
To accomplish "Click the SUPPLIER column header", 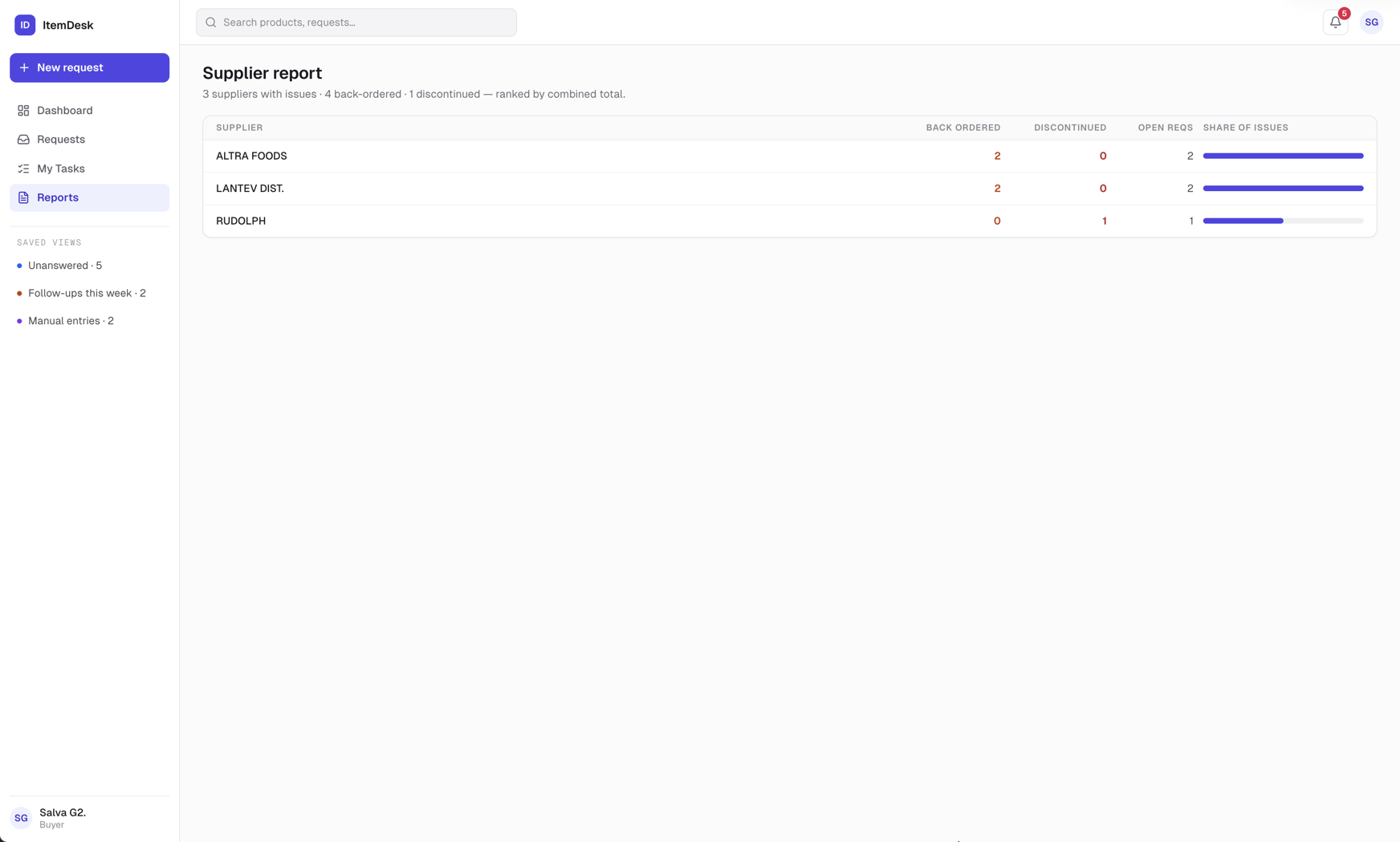I will [x=239, y=128].
